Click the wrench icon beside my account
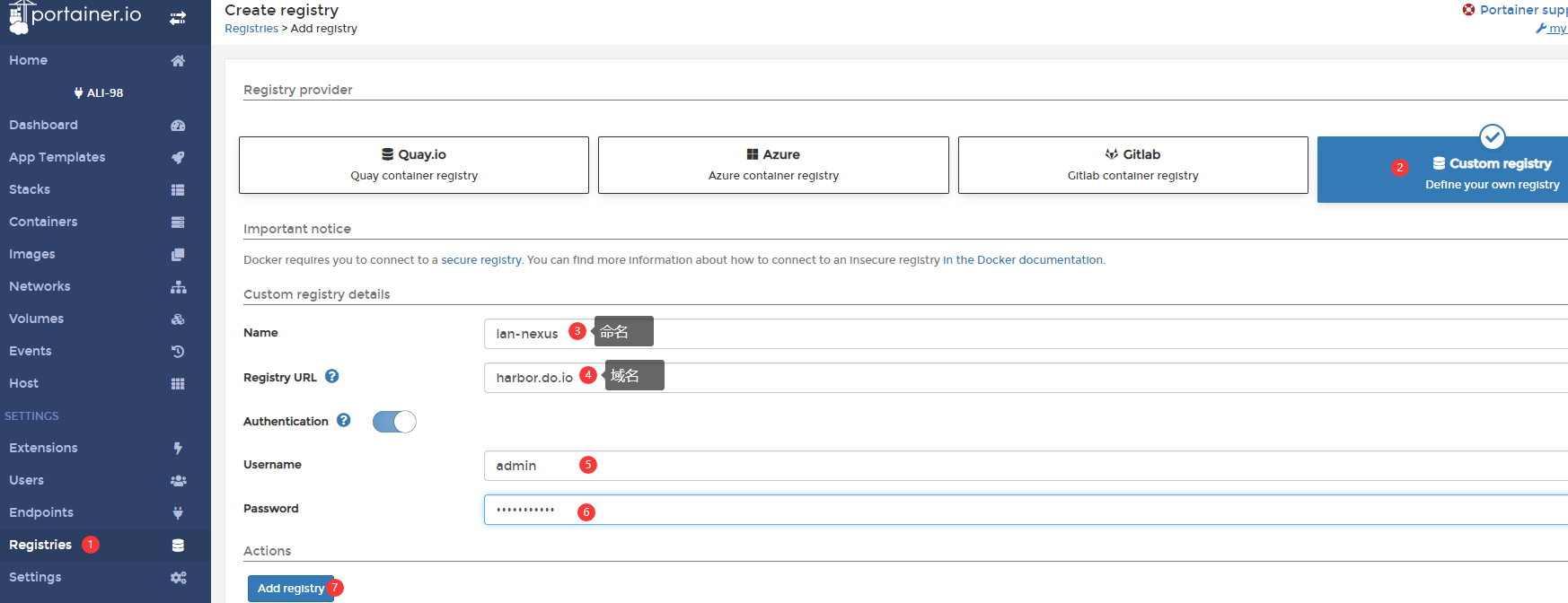1568x603 pixels. (1541, 29)
